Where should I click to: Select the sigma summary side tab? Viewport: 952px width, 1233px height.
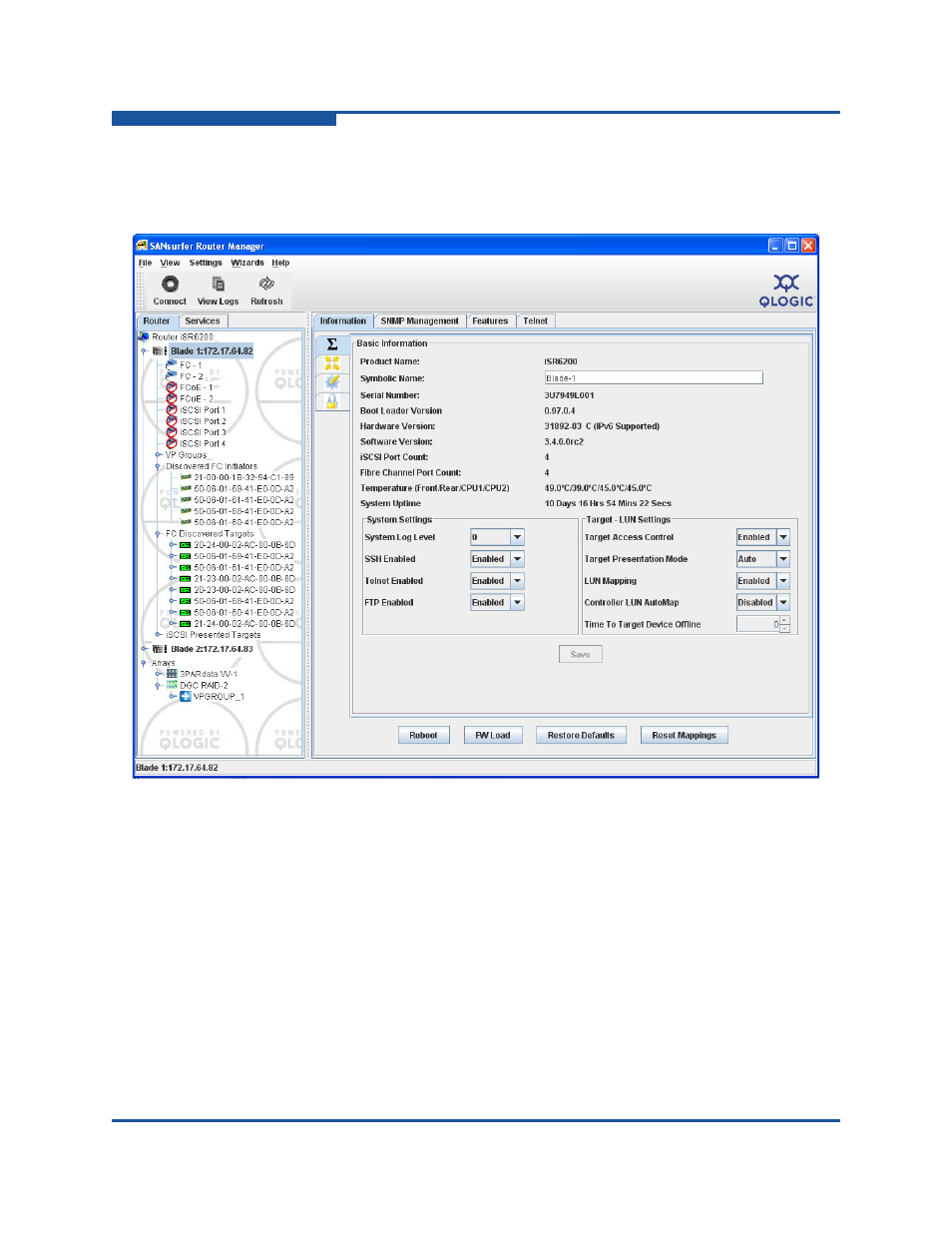coord(332,344)
